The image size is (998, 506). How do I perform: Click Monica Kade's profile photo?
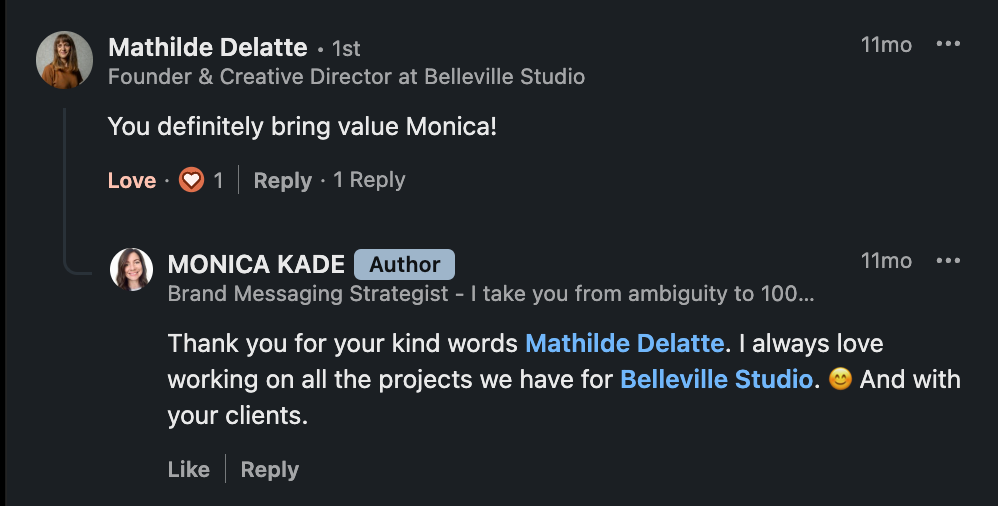click(x=132, y=270)
